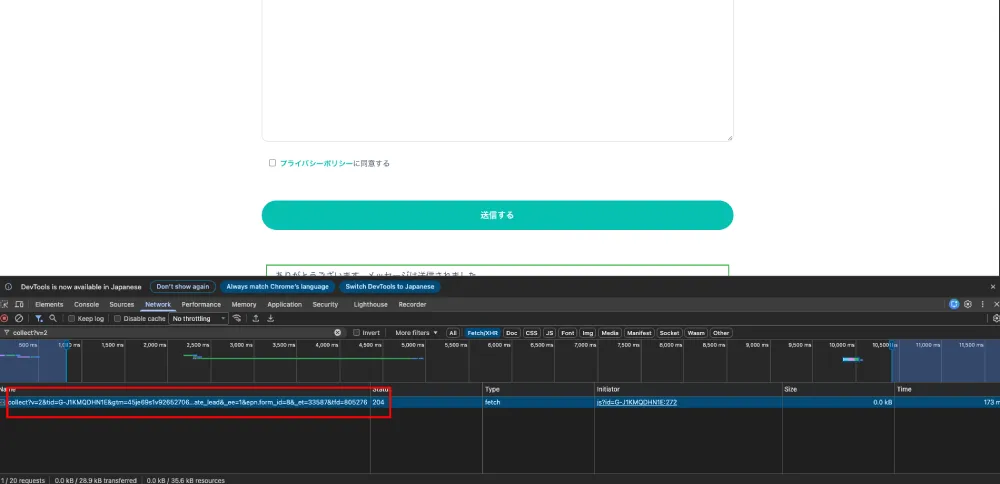Filter requests by Doc type
Screen dimensions: 1000x484
click(511, 333)
